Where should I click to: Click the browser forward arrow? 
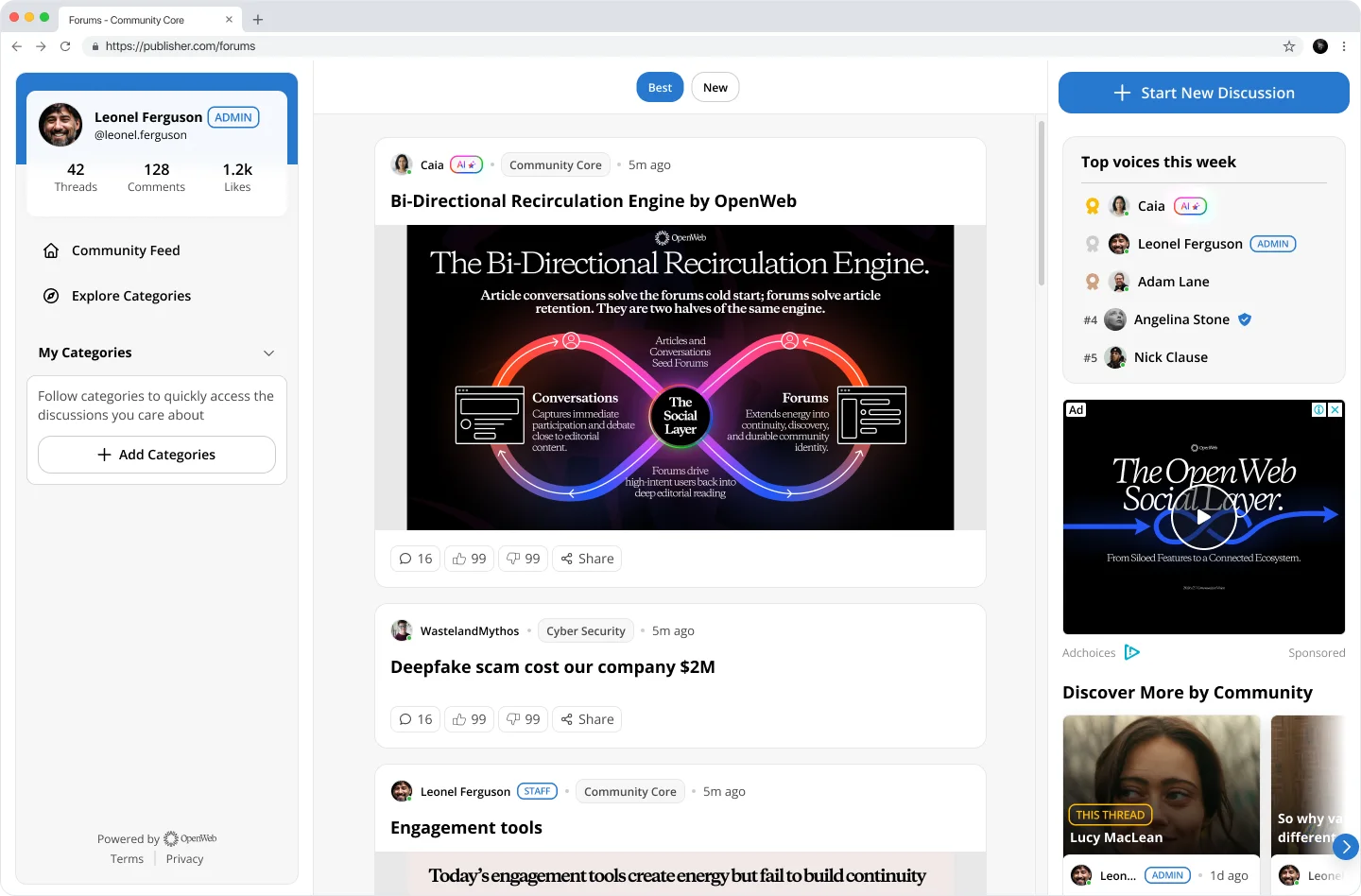[x=41, y=46]
